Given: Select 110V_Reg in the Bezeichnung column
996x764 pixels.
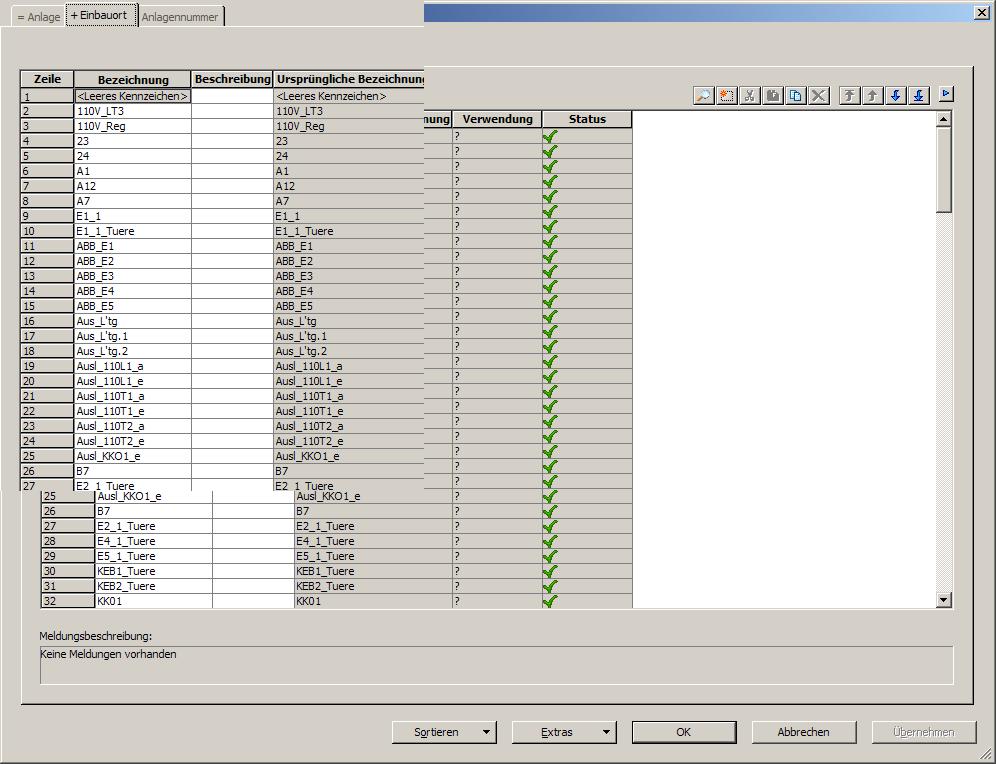Looking at the screenshot, I should [x=133, y=126].
